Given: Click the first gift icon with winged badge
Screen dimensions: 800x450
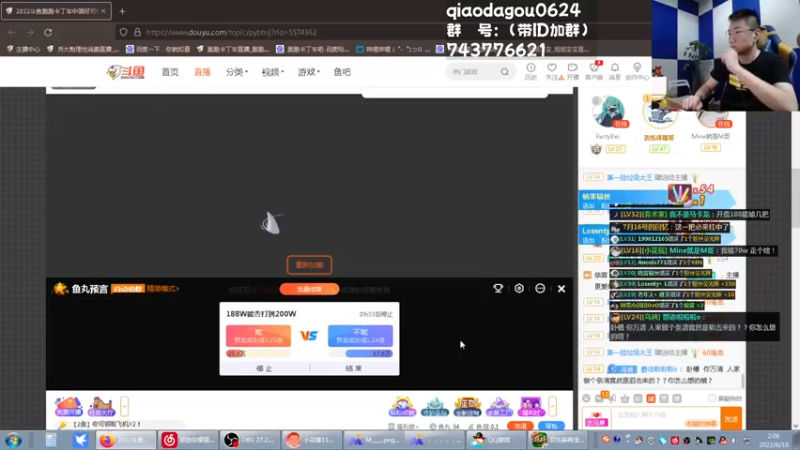Looking at the screenshot, I should (x=402, y=406).
